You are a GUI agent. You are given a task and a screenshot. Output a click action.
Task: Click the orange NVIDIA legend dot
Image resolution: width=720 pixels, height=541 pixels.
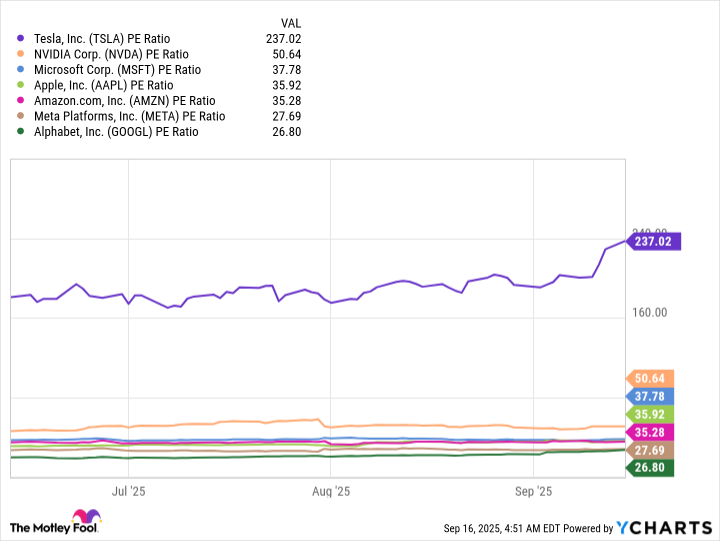(20, 54)
